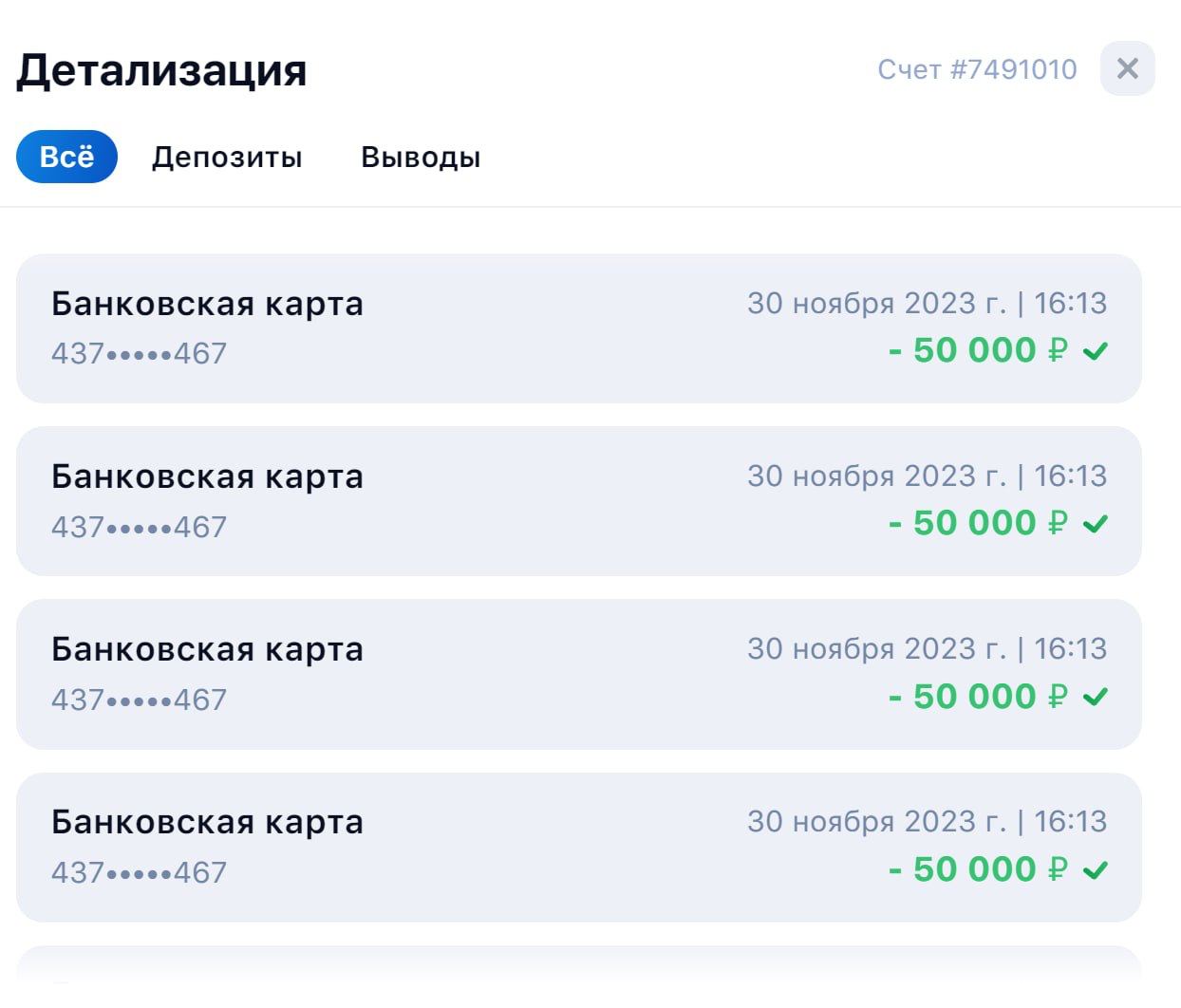Click the account number Счет #7491010
This screenshot has width=1181, height=1008.
tap(977, 69)
